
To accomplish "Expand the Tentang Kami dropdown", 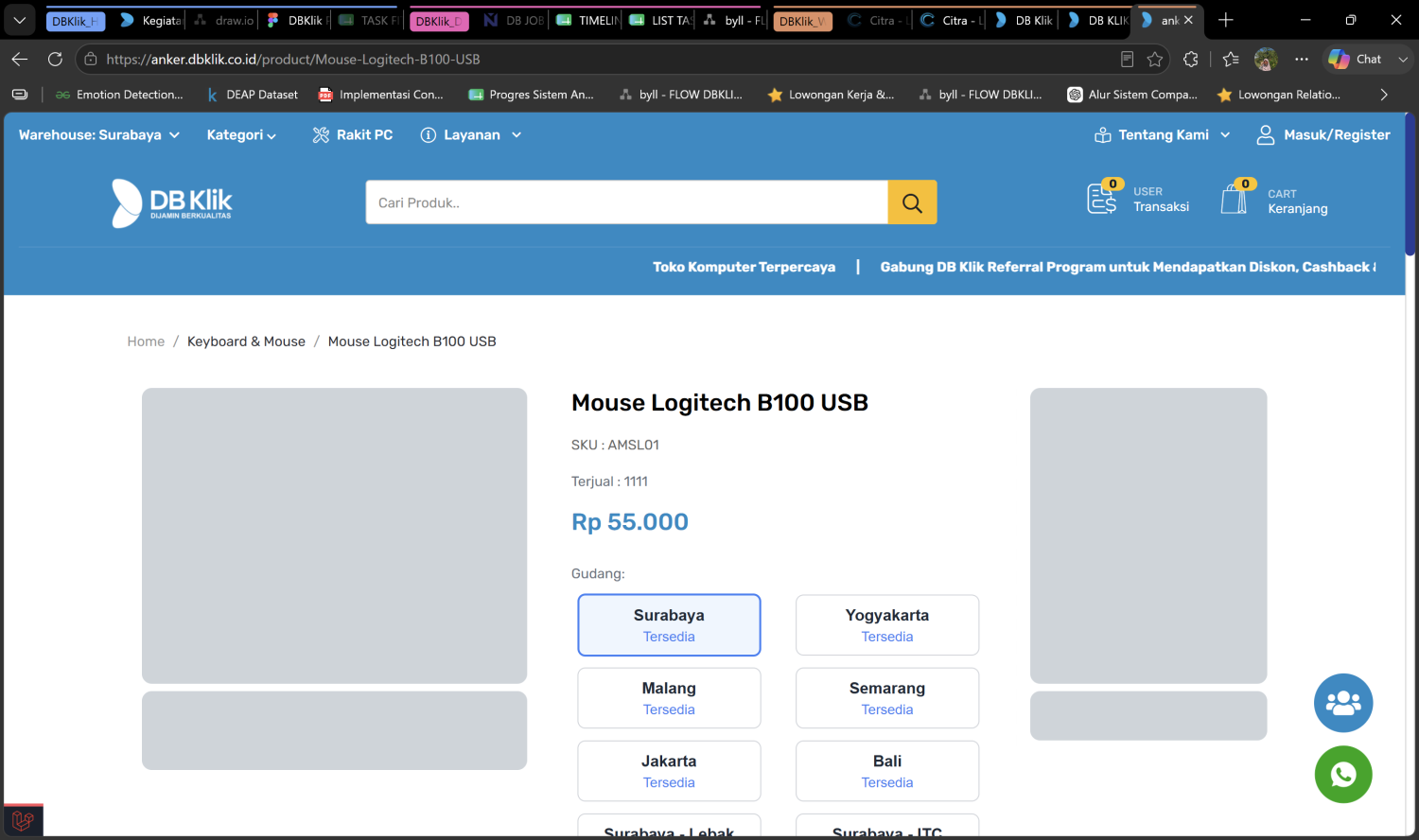I will [1163, 135].
